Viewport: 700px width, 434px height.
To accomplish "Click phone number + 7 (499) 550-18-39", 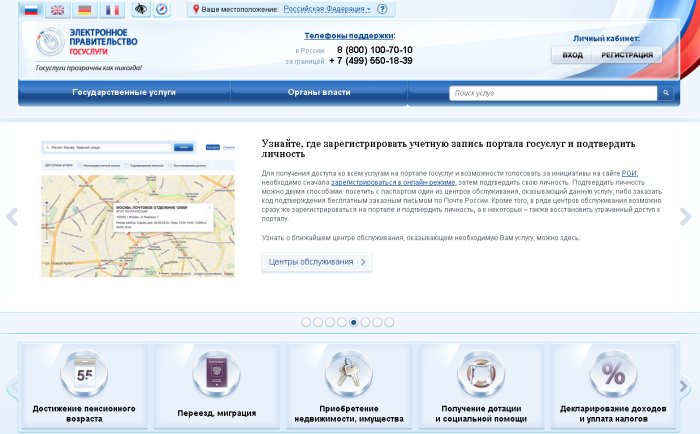I will (x=371, y=61).
